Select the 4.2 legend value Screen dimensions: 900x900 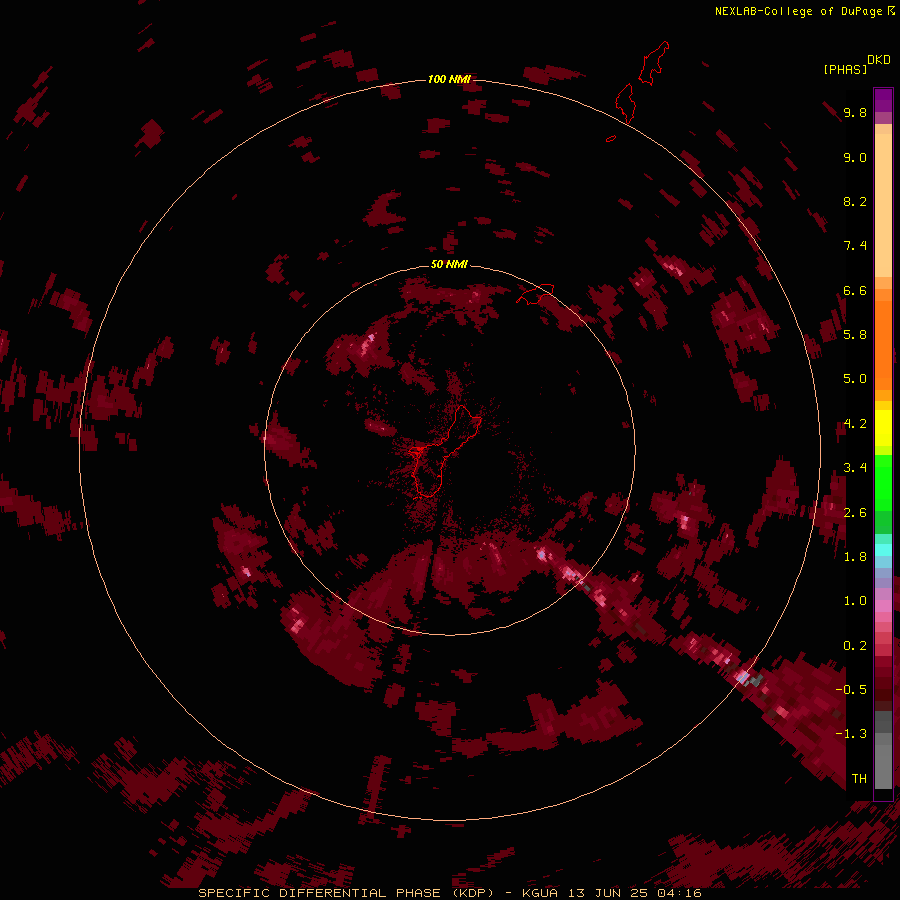tap(855, 424)
